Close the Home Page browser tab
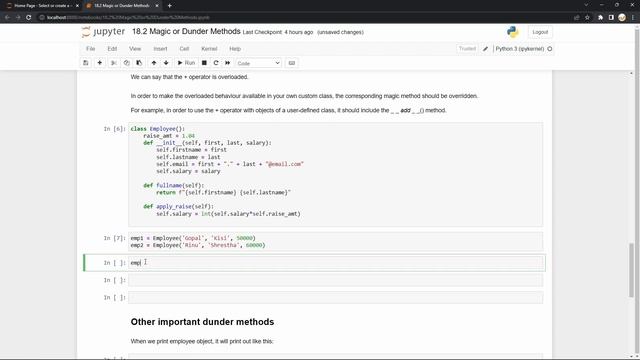Image resolution: width=640 pixels, height=360 pixels. [x=77, y=6]
